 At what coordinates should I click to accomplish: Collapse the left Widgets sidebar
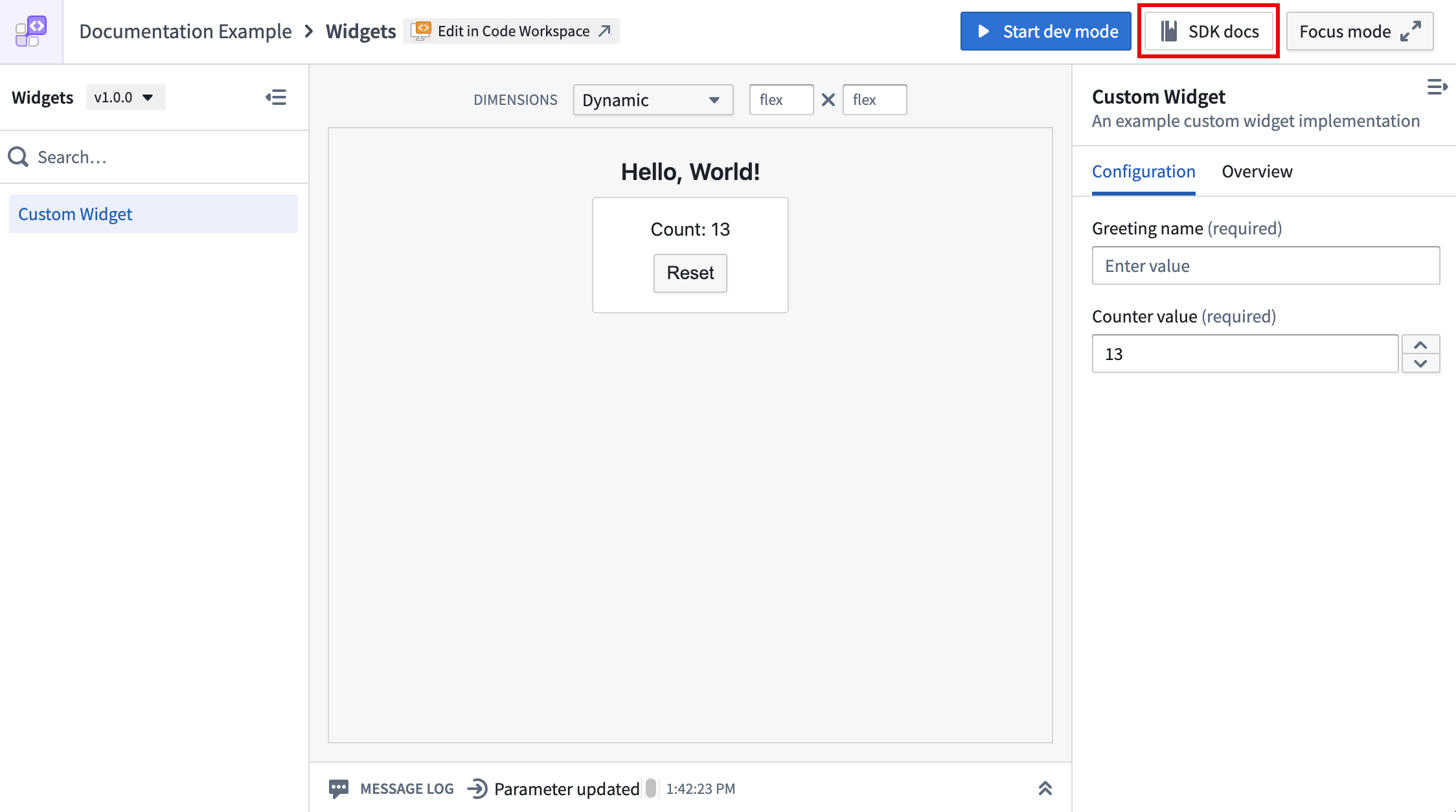276,98
